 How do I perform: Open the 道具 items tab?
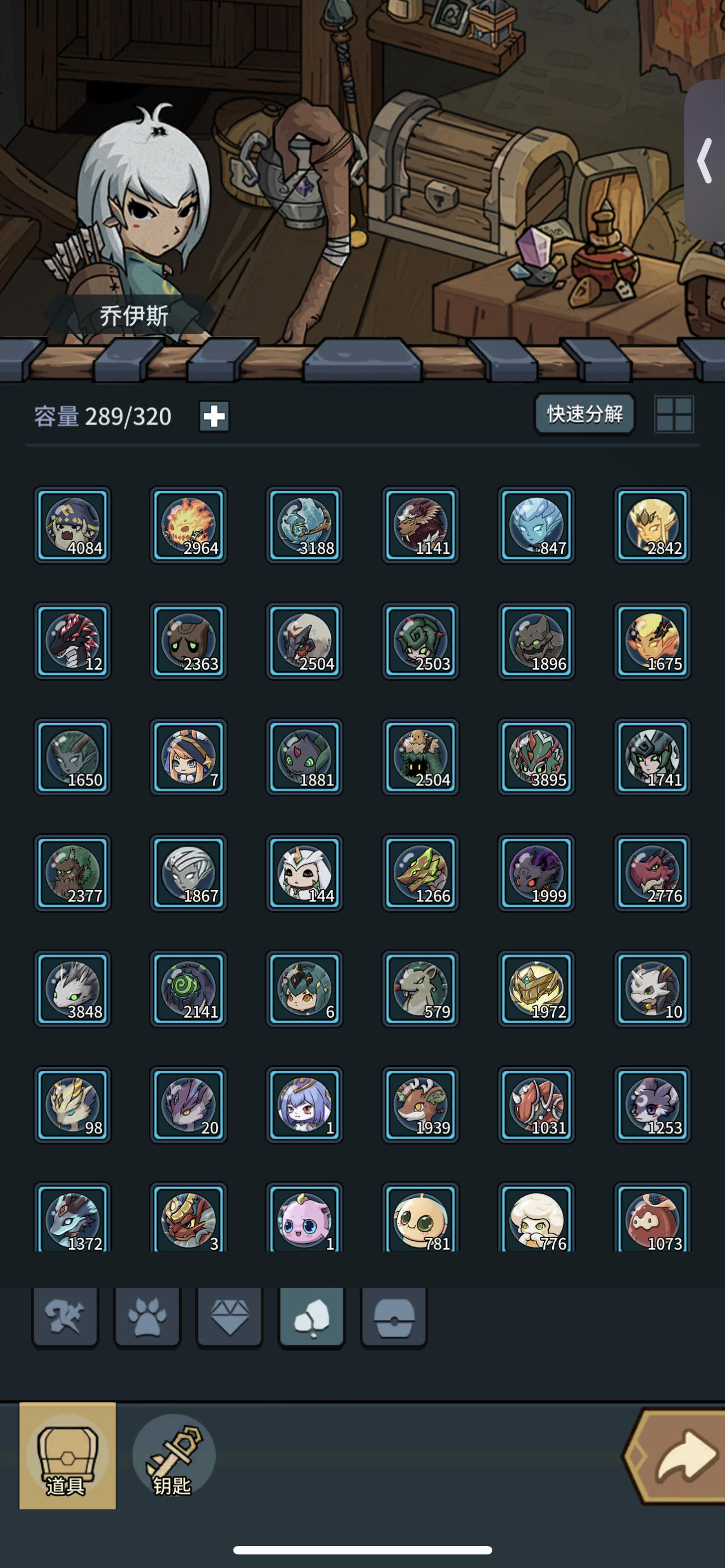[x=67, y=1456]
